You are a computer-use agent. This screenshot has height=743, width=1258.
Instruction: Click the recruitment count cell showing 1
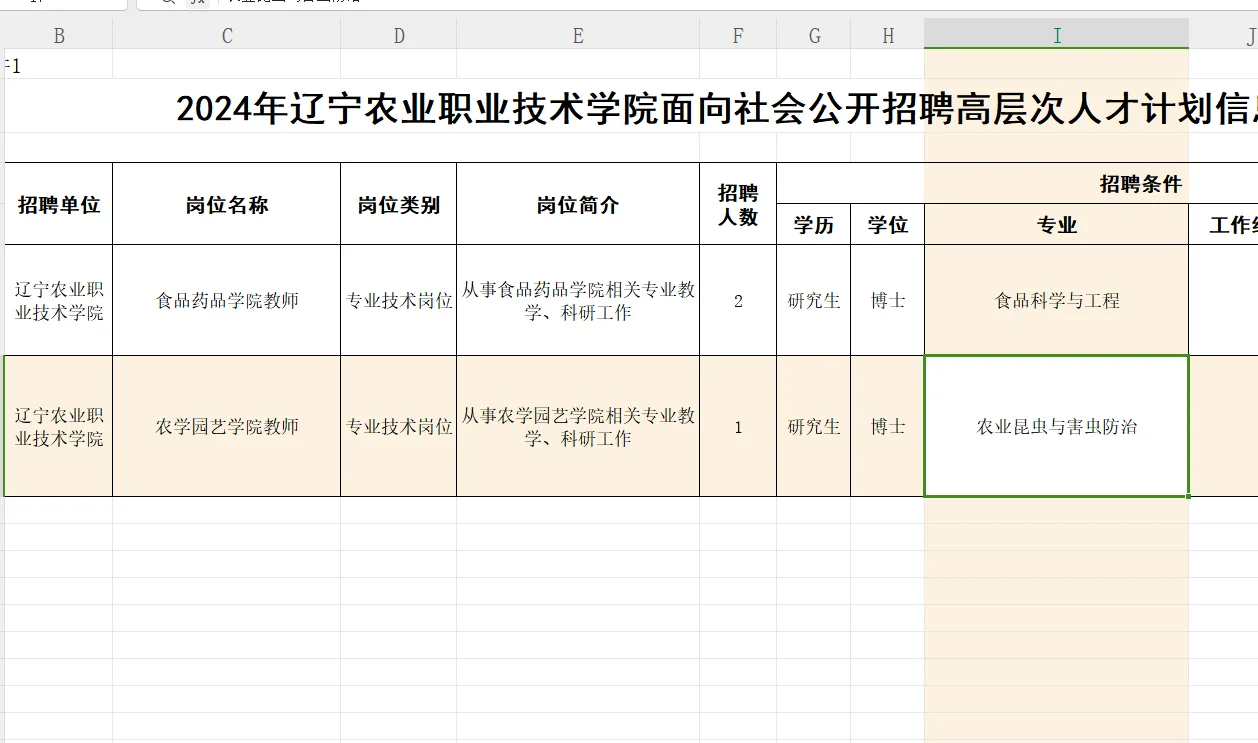click(x=738, y=426)
